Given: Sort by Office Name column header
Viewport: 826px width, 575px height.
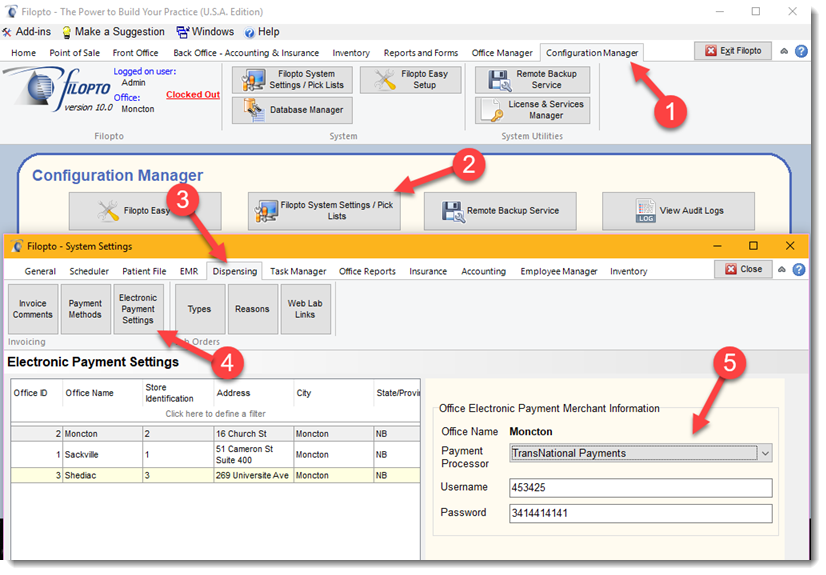Looking at the screenshot, I should tap(103, 393).
